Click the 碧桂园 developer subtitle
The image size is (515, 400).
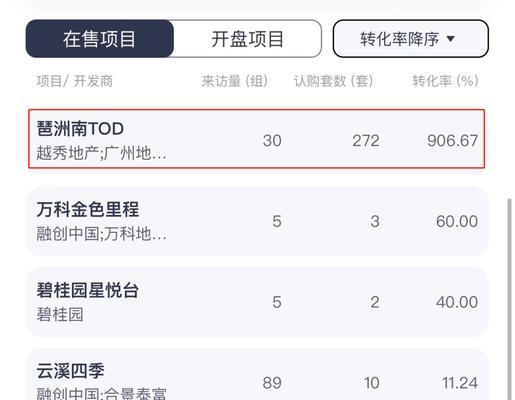[60, 314]
